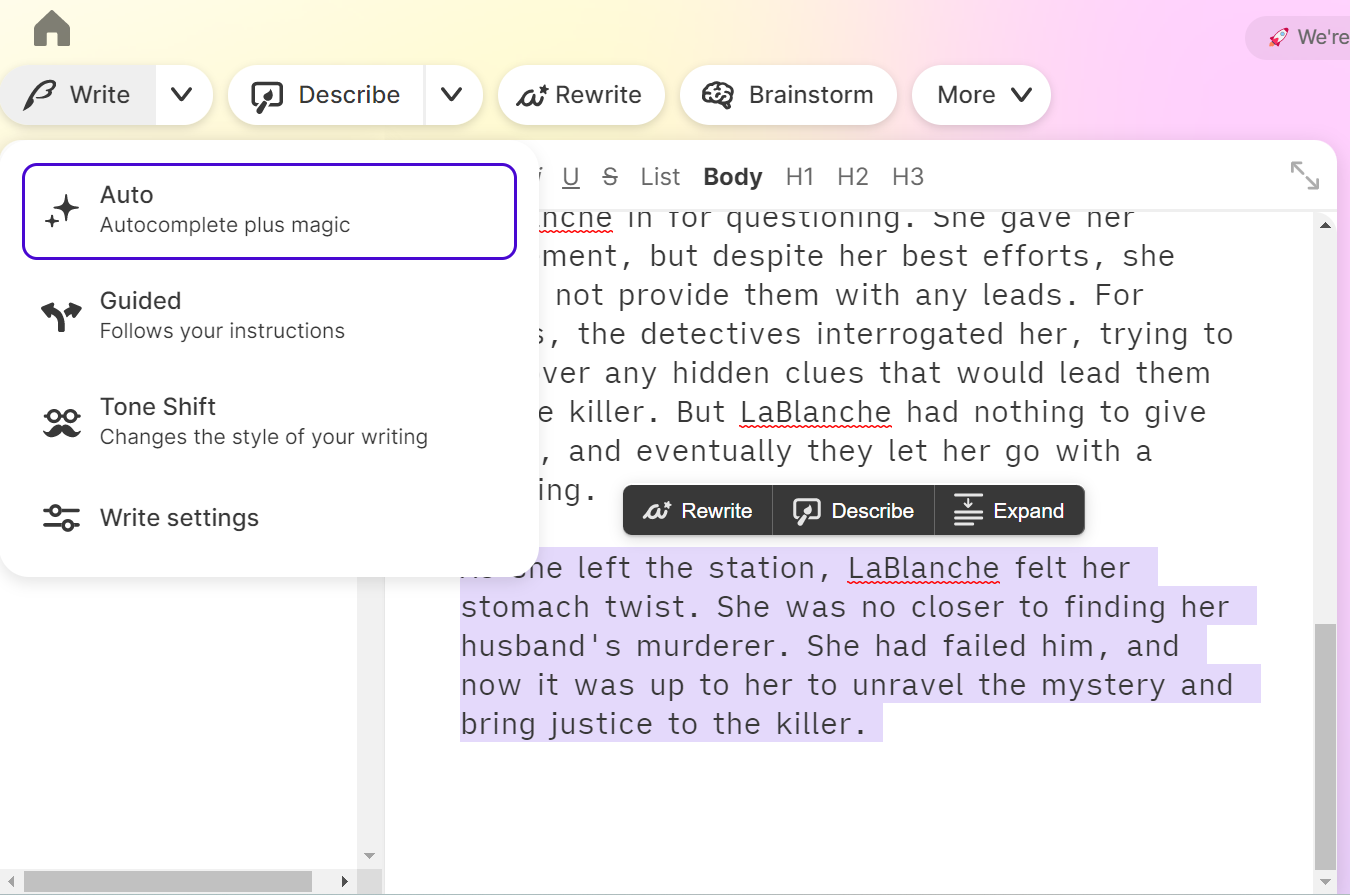
Task: Select Auto autocomplete plus magic mode
Action: click(269, 211)
